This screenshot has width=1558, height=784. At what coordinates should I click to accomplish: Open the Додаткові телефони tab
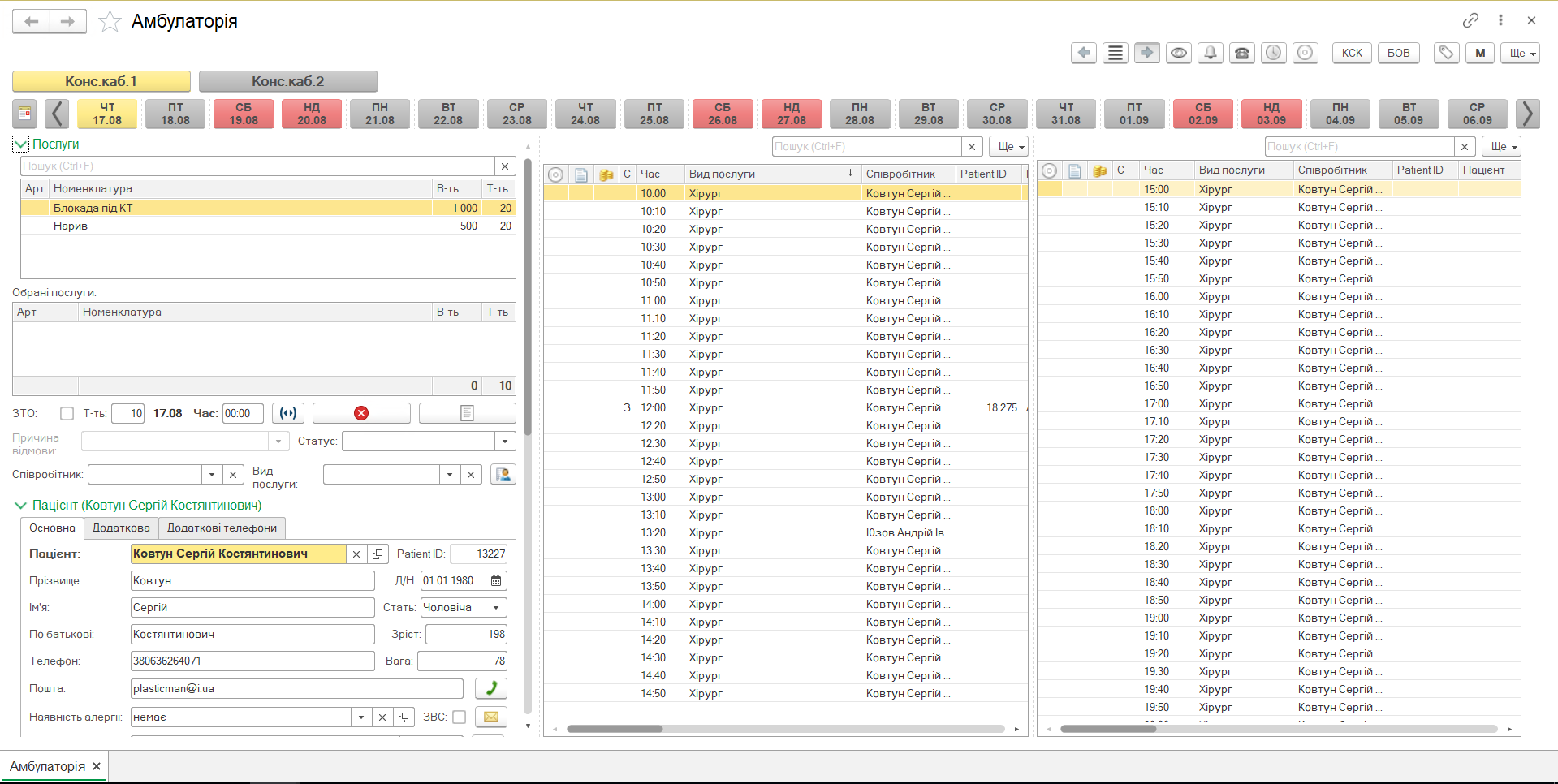pos(222,528)
